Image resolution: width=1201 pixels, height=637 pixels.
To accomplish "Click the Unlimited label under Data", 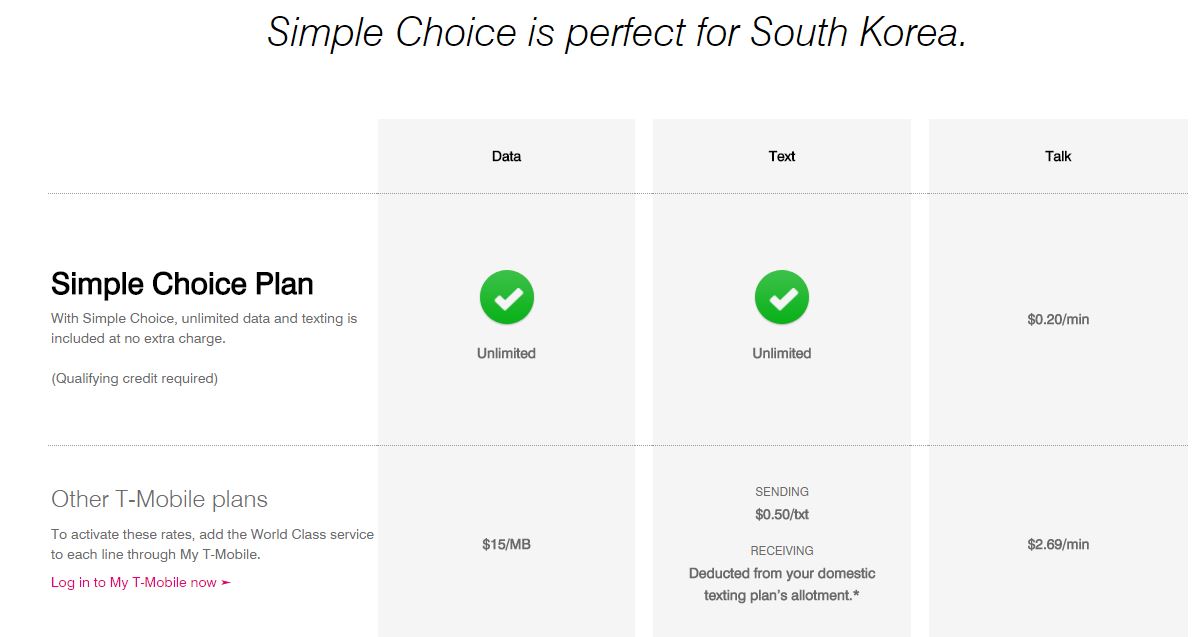I will 506,353.
